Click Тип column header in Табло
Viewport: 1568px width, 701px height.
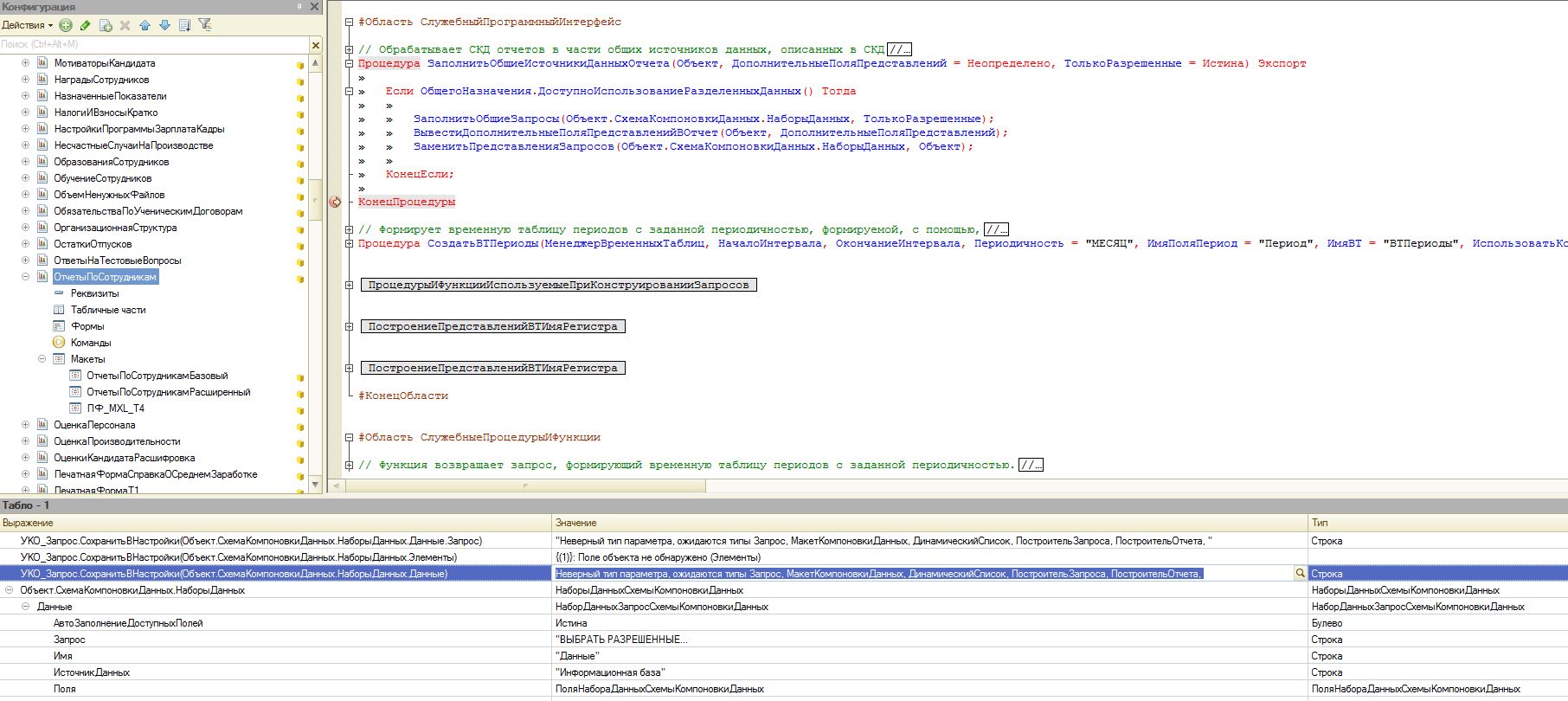[x=1437, y=523]
